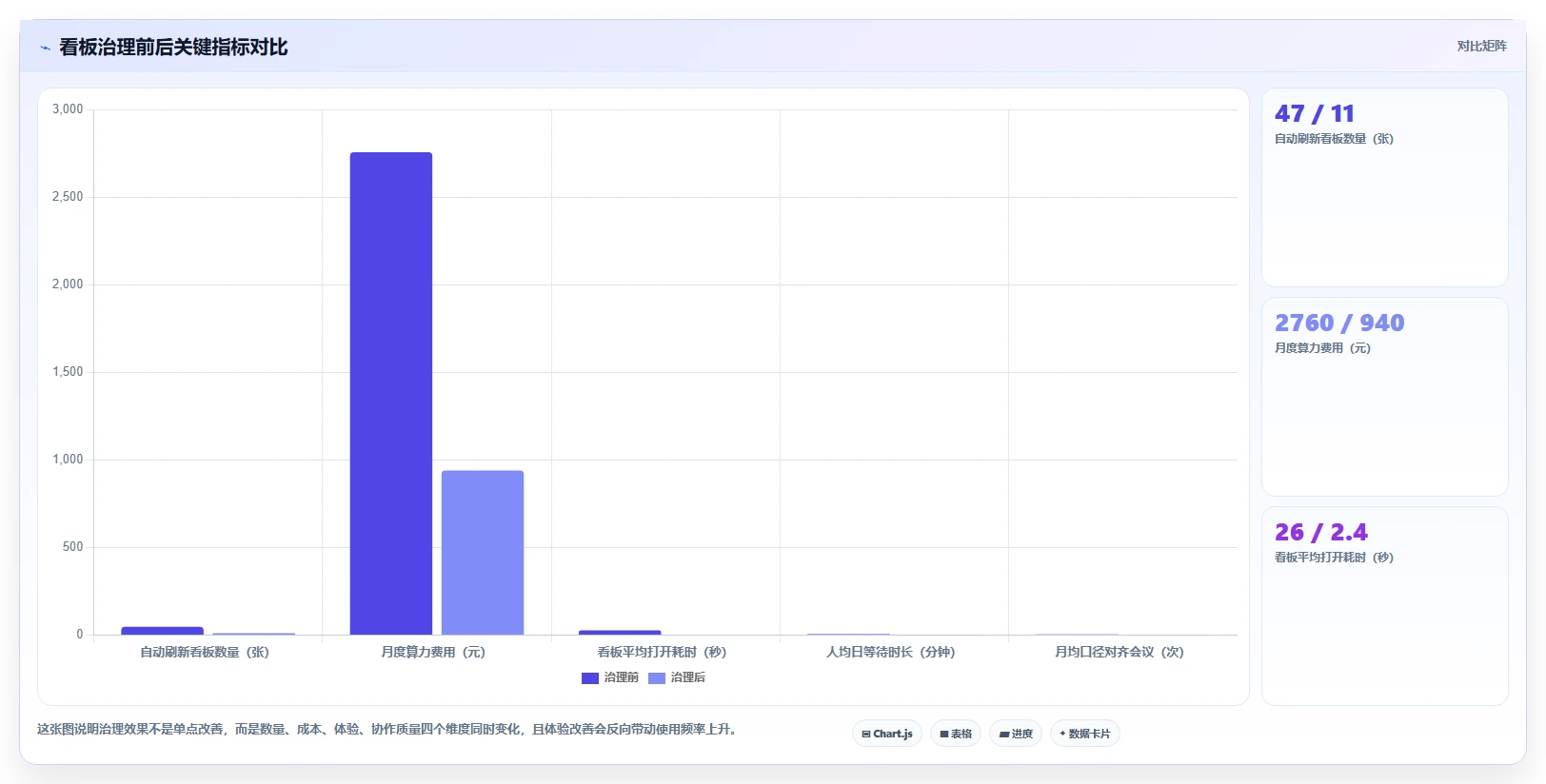Click the x-axis label 月度算力费用（元）
The height and width of the screenshot is (784, 1546).
433,653
